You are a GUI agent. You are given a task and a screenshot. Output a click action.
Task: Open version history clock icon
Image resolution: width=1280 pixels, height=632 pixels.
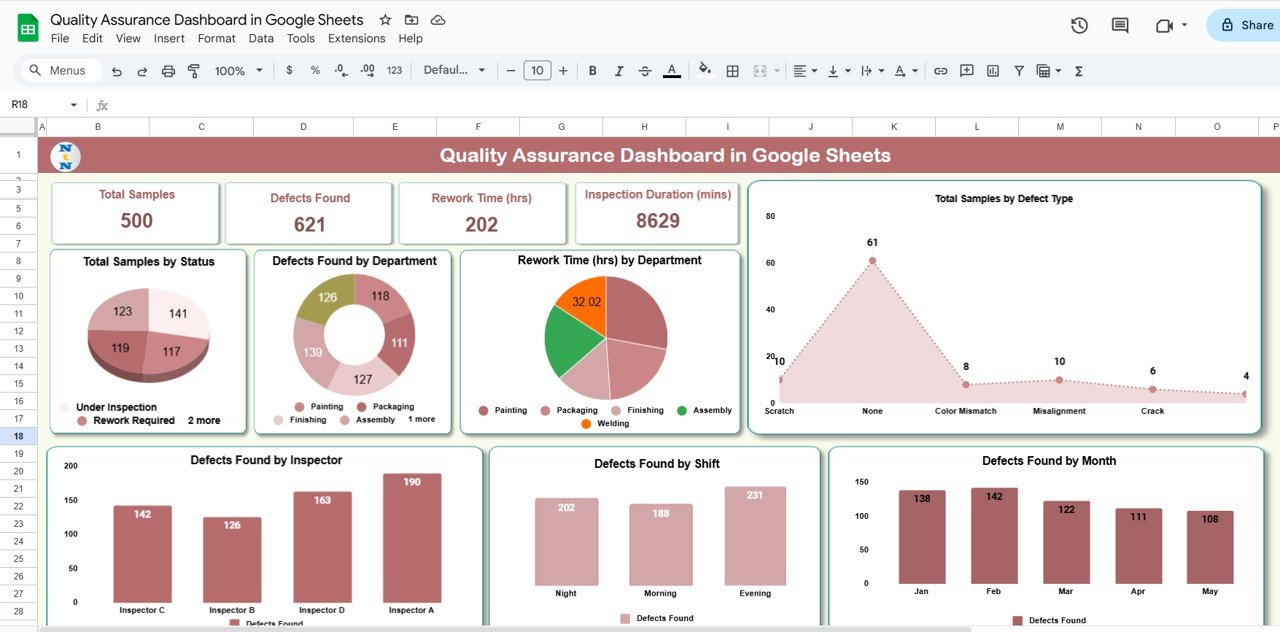(1079, 26)
